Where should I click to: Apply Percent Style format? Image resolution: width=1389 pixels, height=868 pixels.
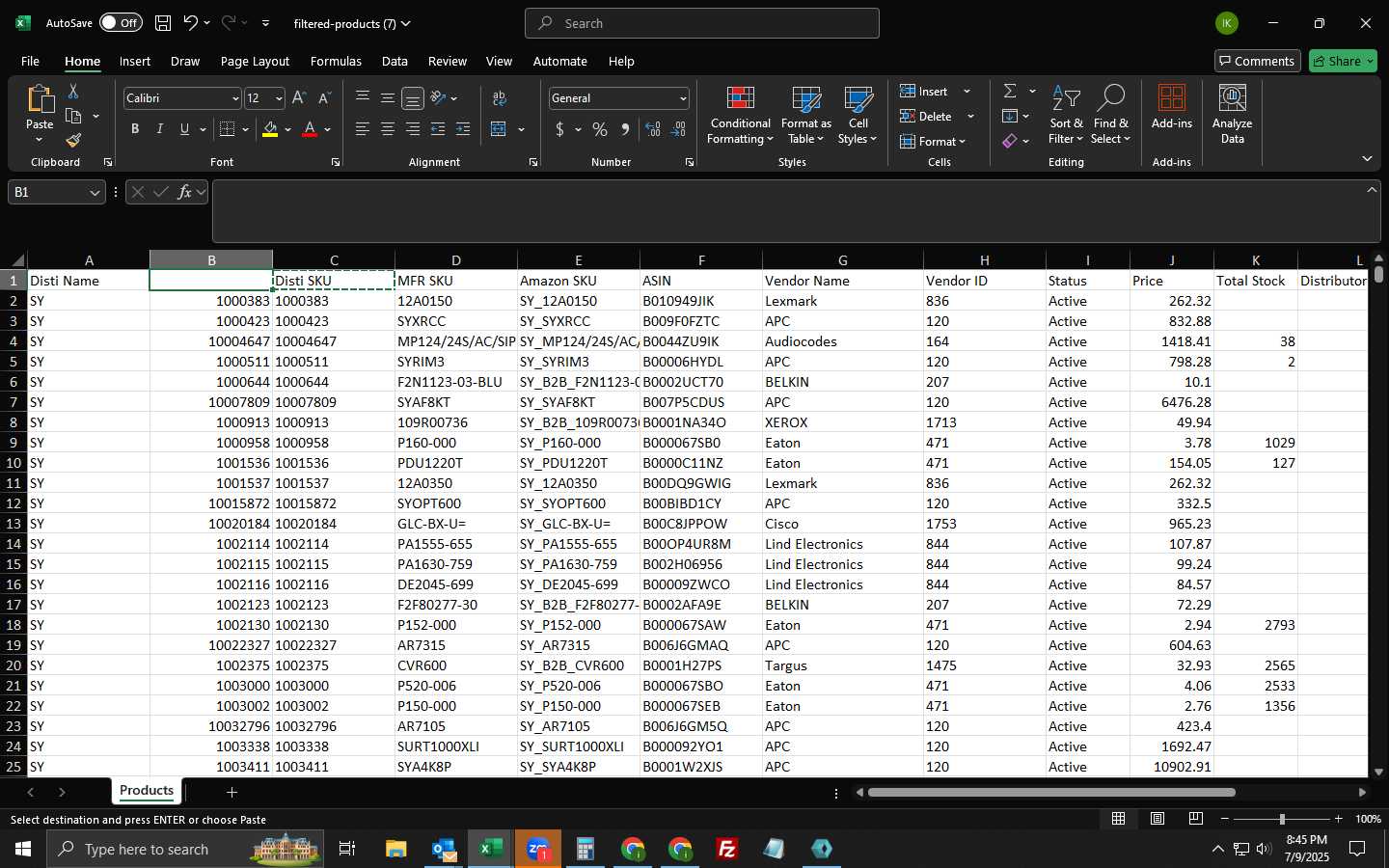[600, 129]
